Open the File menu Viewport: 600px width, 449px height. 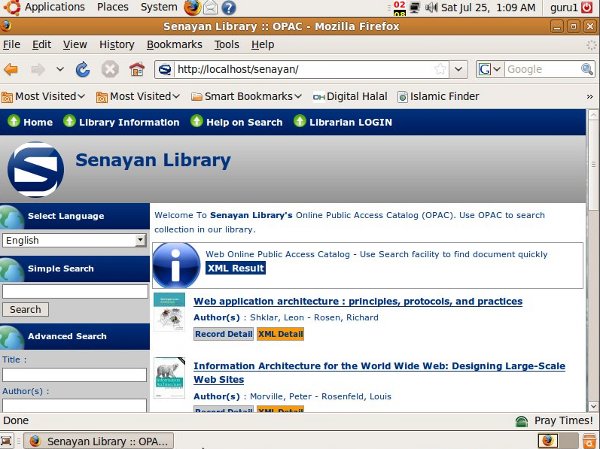click(x=11, y=45)
